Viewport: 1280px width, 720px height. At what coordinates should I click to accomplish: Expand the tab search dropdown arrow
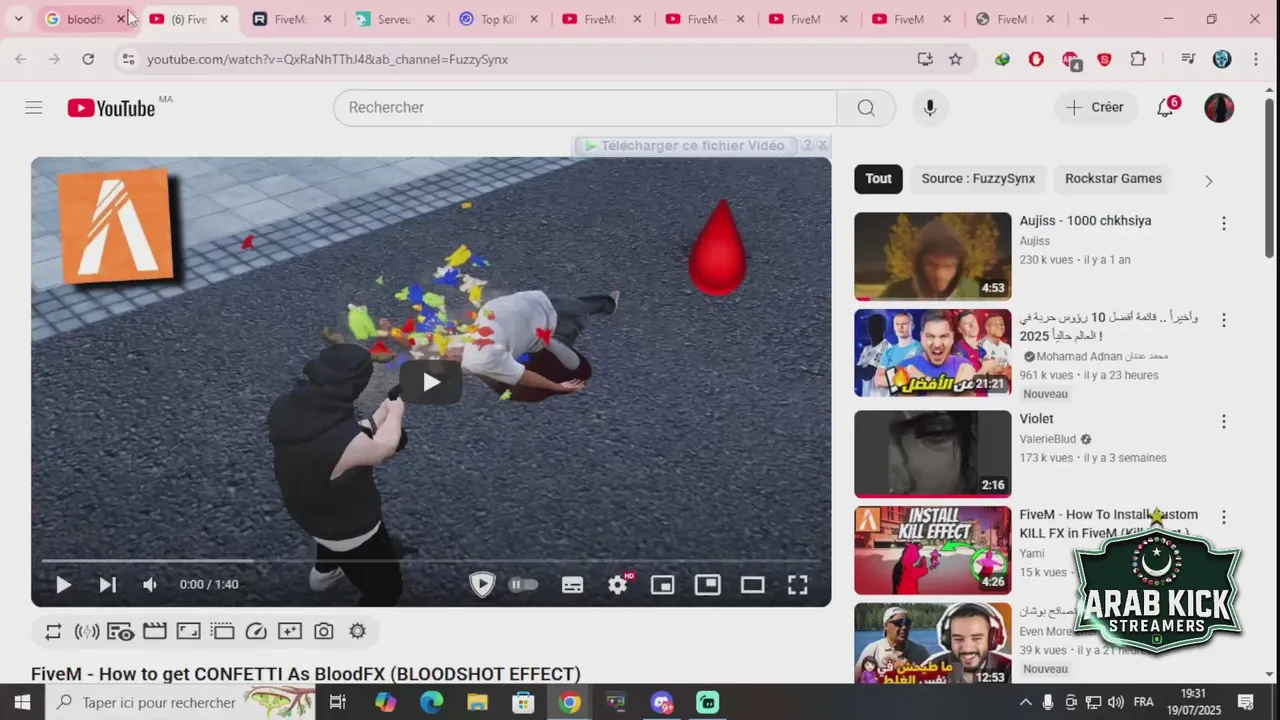coord(18,19)
